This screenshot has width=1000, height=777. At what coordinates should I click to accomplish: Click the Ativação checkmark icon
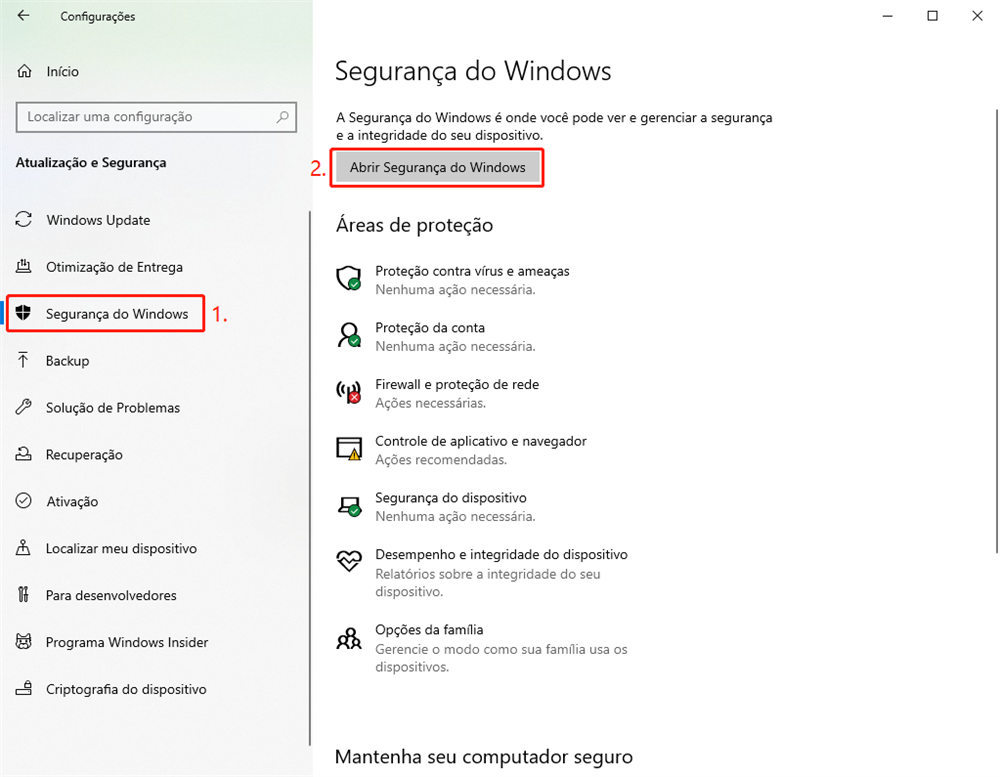[x=23, y=501]
